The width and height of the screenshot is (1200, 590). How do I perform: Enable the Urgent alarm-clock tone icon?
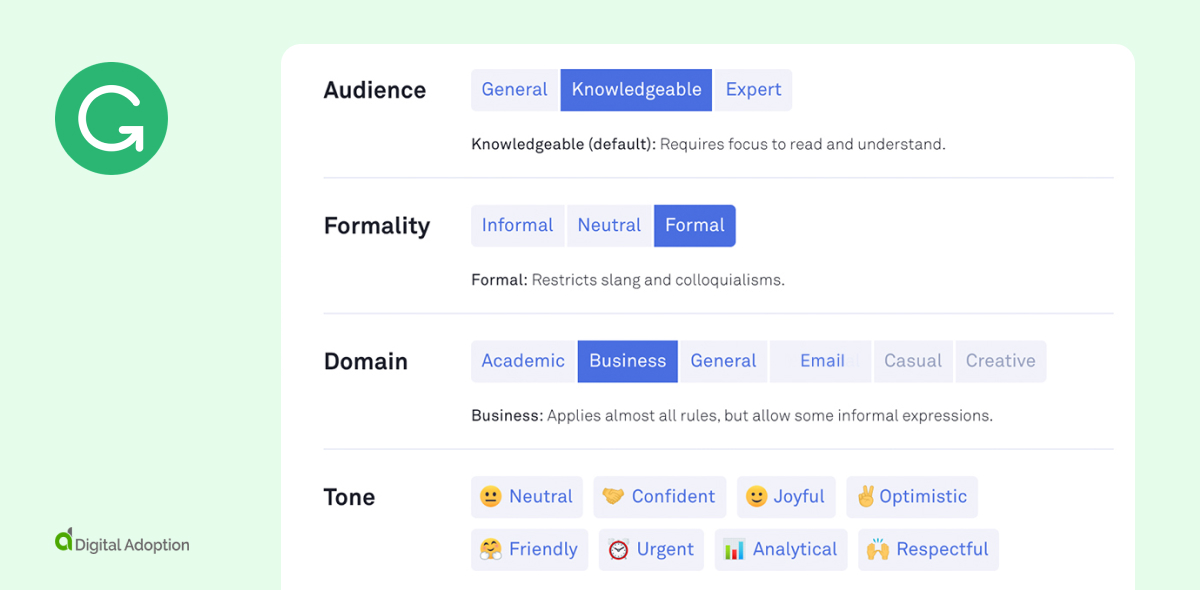pos(651,549)
